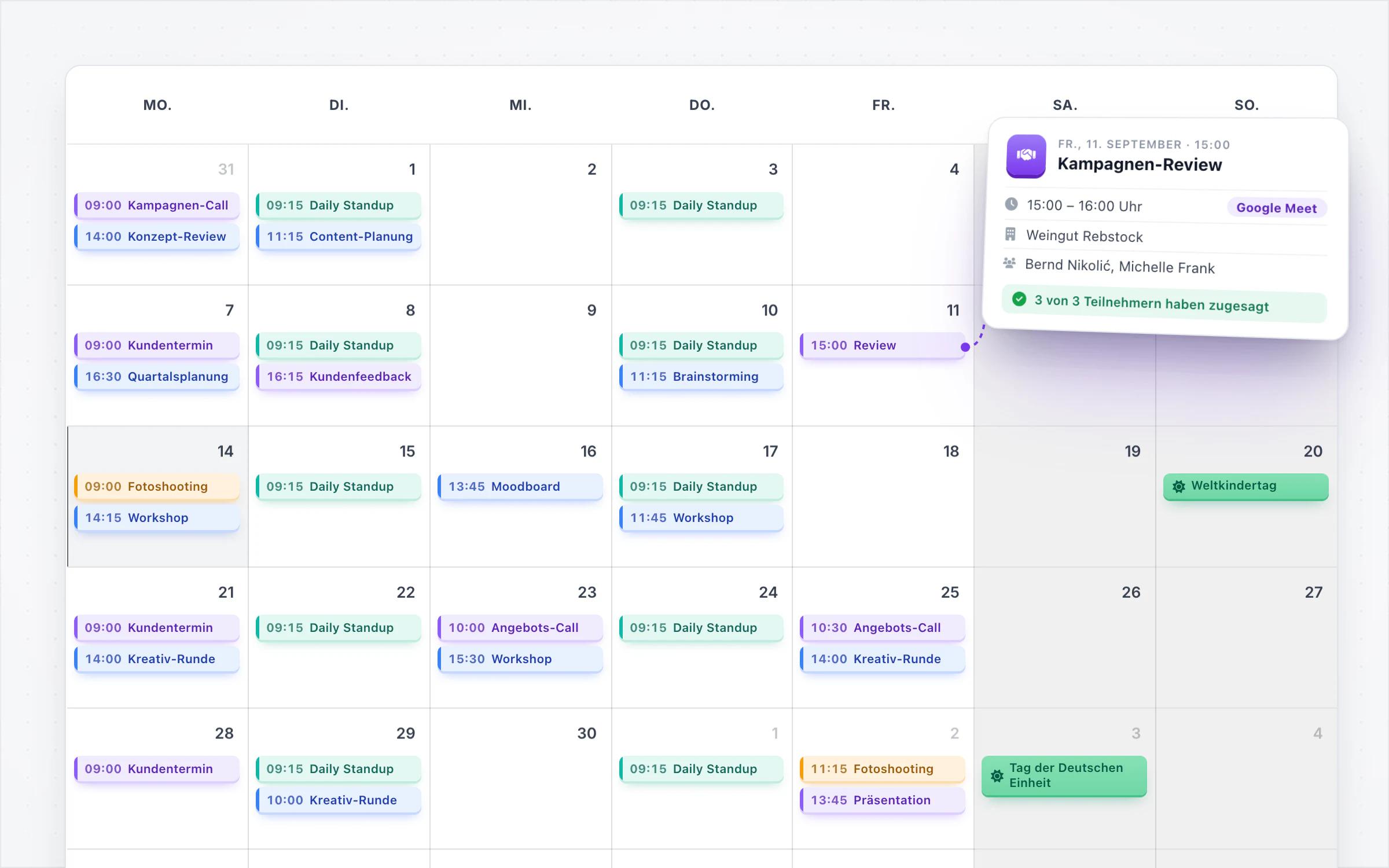
Task: Open the 10:00 Kreativ-Runde on Tuesday 29
Action: click(339, 800)
